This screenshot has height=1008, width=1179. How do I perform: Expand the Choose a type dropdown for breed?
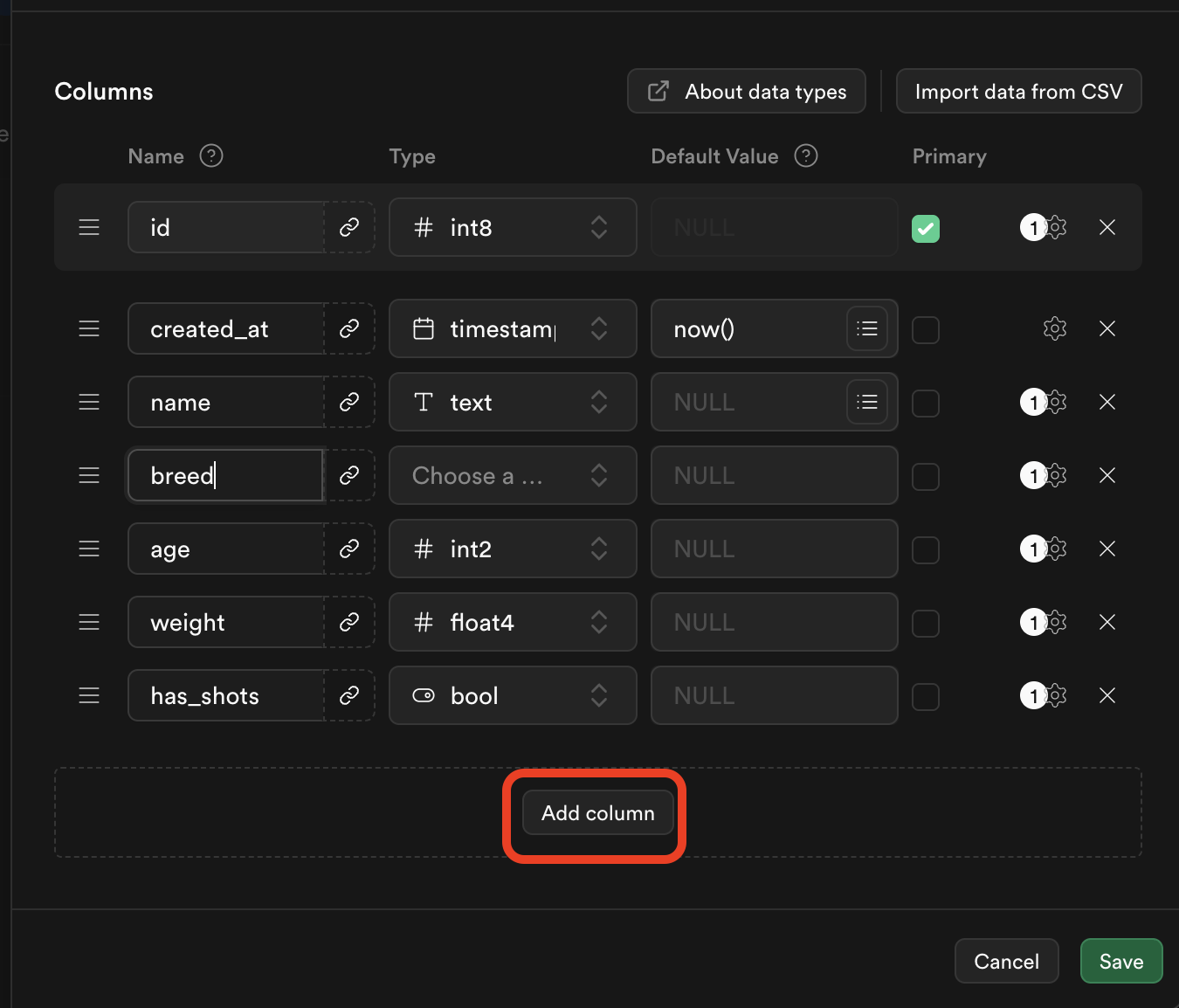[x=512, y=475]
